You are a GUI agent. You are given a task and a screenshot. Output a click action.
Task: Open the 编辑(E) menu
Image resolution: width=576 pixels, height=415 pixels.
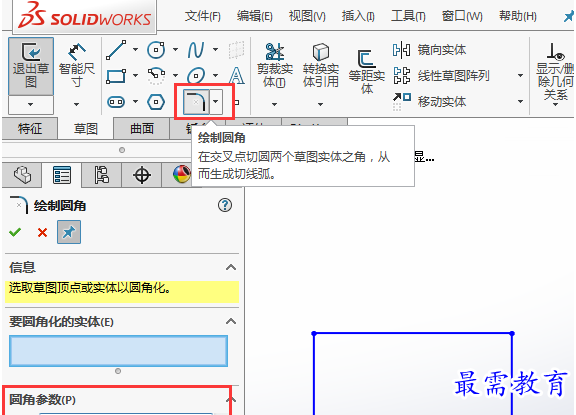point(255,16)
